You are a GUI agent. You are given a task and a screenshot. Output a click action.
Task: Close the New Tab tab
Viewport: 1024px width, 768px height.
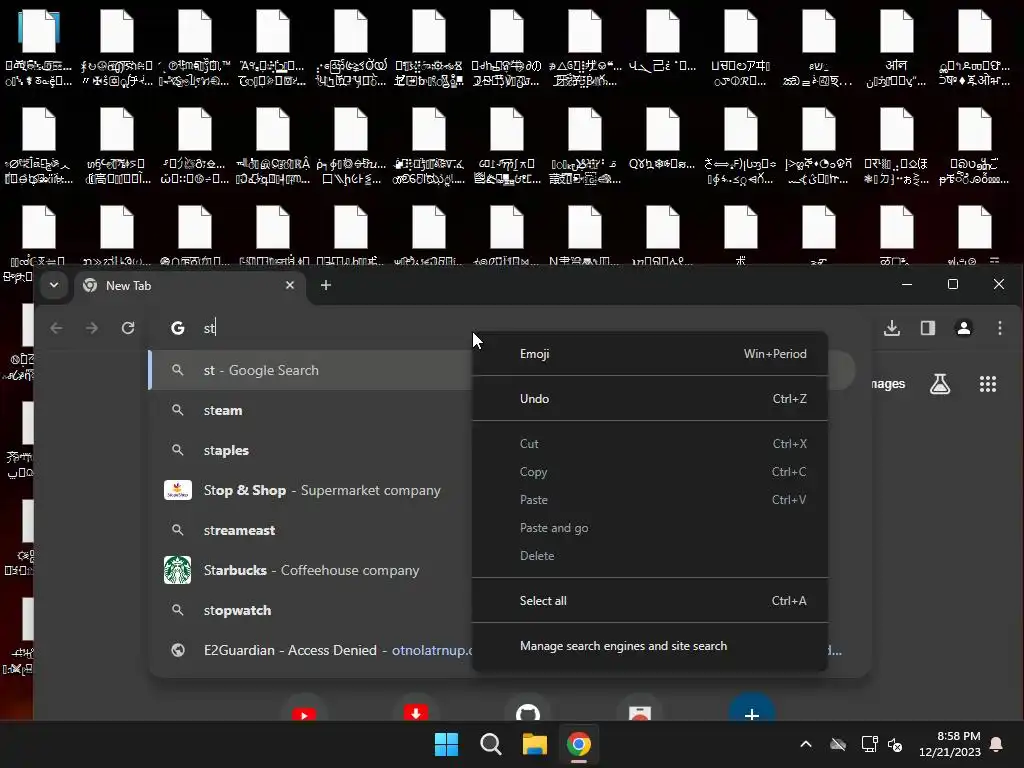tap(290, 285)
